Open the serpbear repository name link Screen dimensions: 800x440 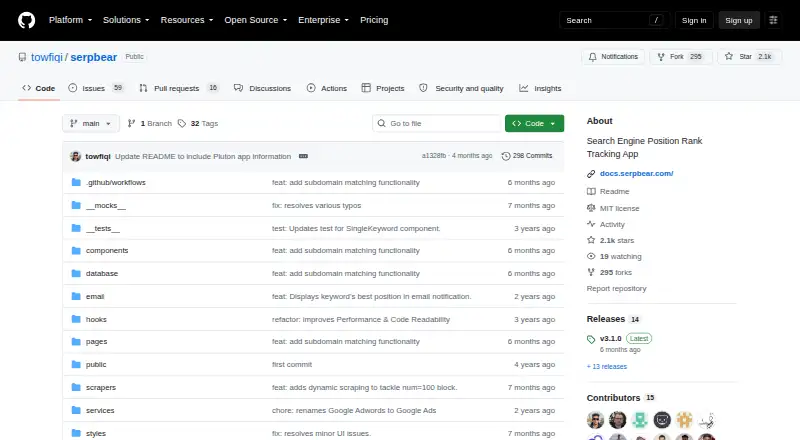pyautogui.click(x=94, y=57)
